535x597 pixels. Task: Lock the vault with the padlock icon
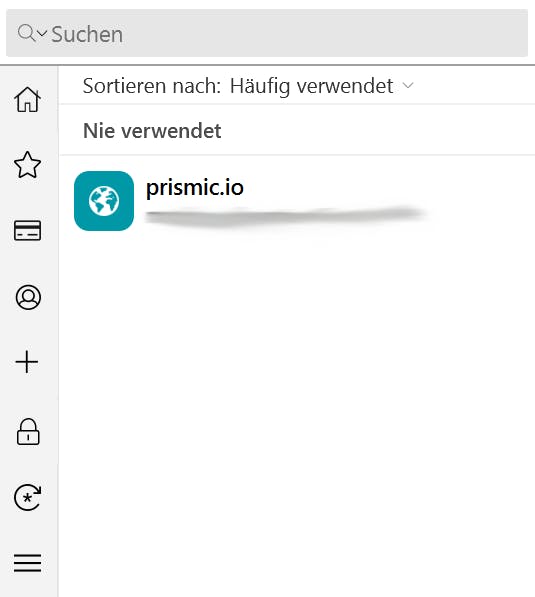28,432
